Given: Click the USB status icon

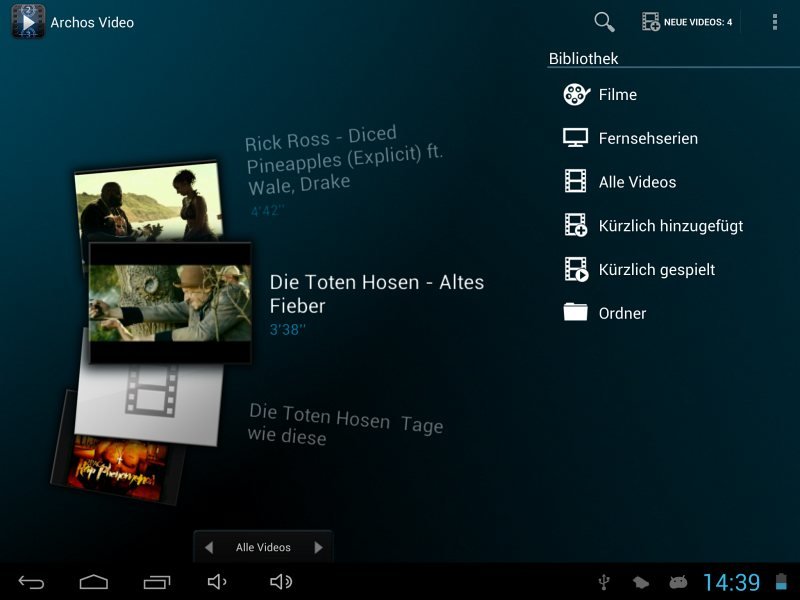Looking at the screenshot, I should tap(604, 582).
